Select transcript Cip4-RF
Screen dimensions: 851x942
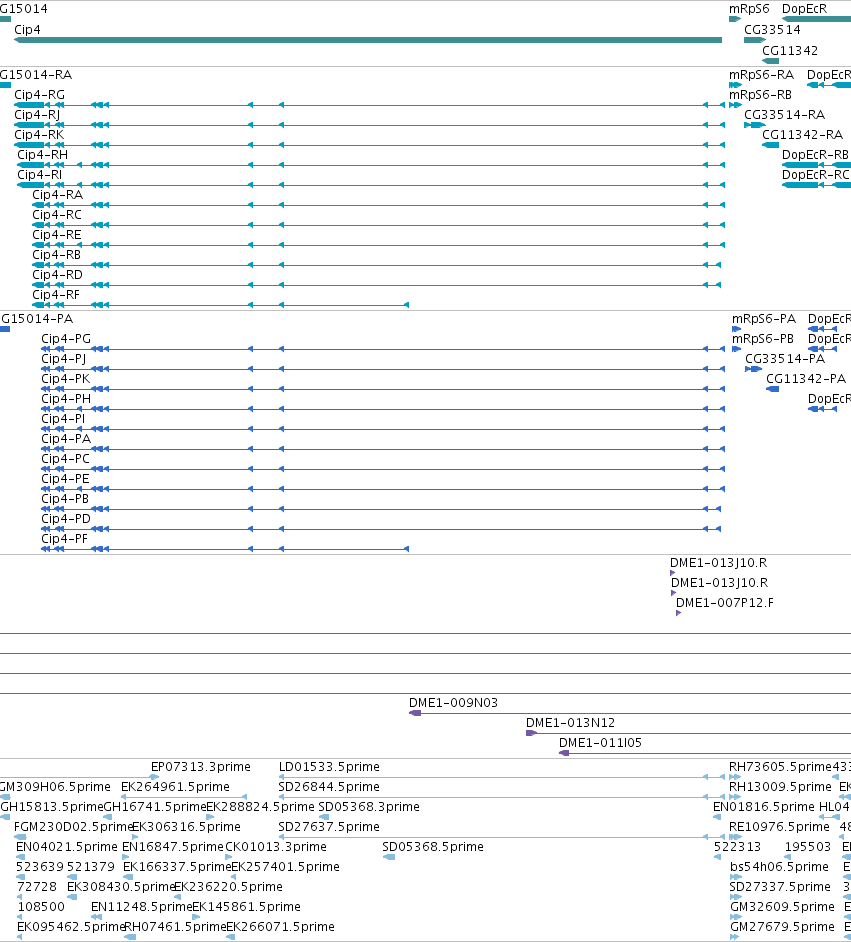(220, 305)
